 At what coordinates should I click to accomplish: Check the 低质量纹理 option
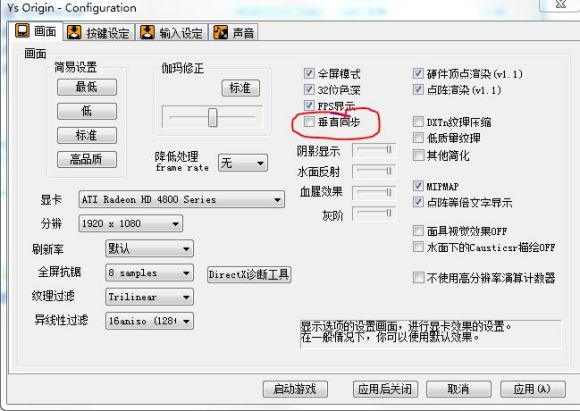418,138
